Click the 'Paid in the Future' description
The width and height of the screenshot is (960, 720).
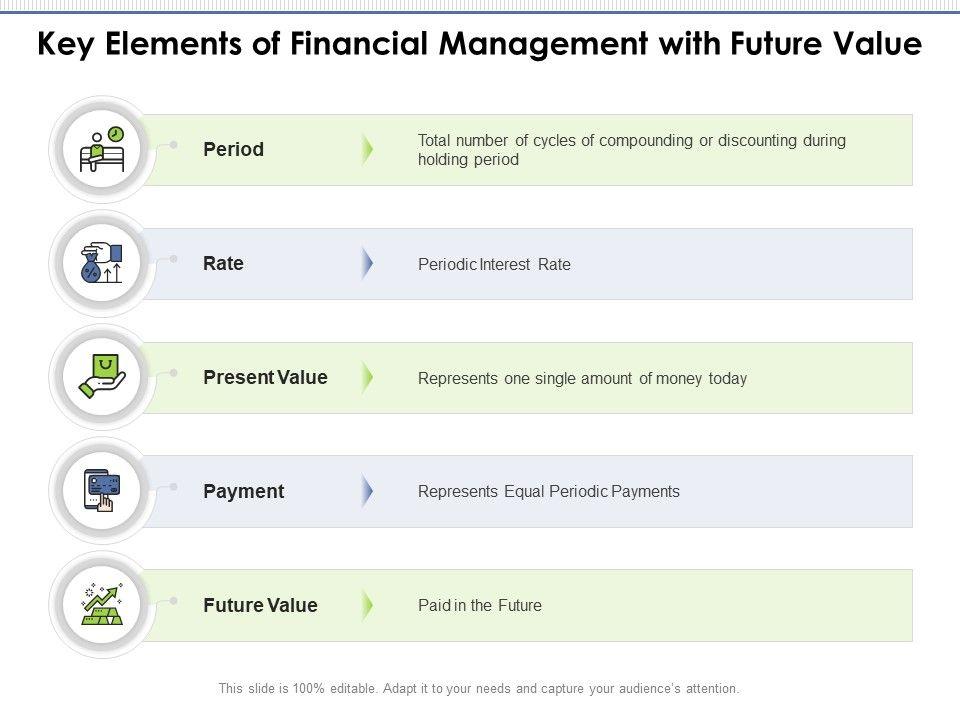pos(480,606)
